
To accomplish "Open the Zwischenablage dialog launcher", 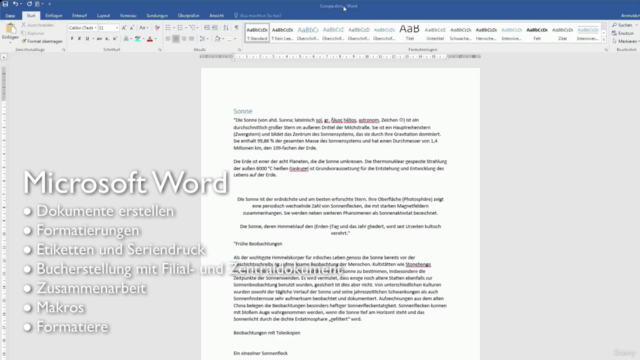I will click(x=64, y=50).
